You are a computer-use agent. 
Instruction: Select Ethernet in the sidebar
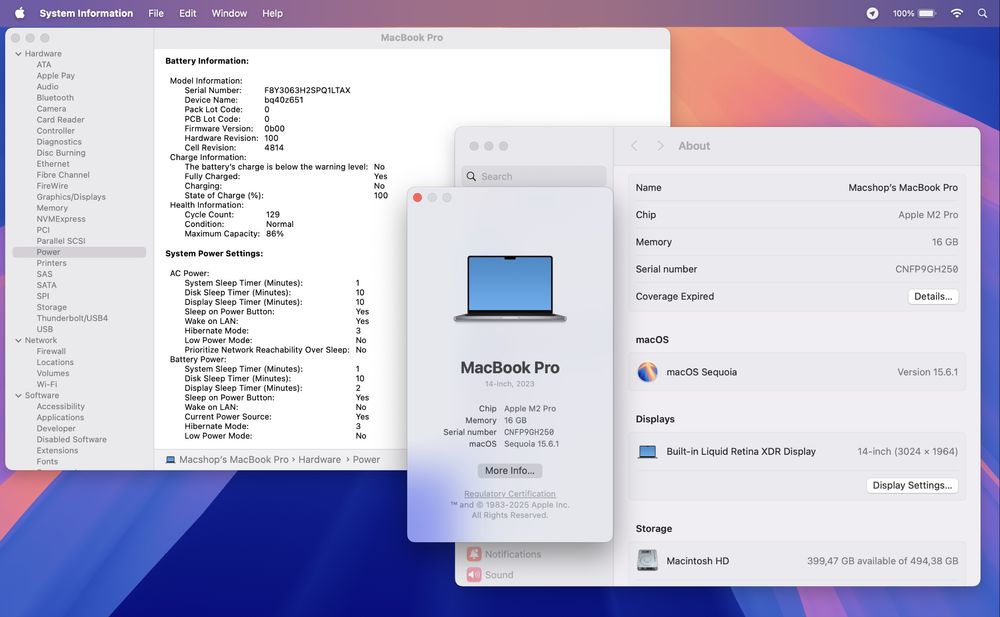pos(53,164)
